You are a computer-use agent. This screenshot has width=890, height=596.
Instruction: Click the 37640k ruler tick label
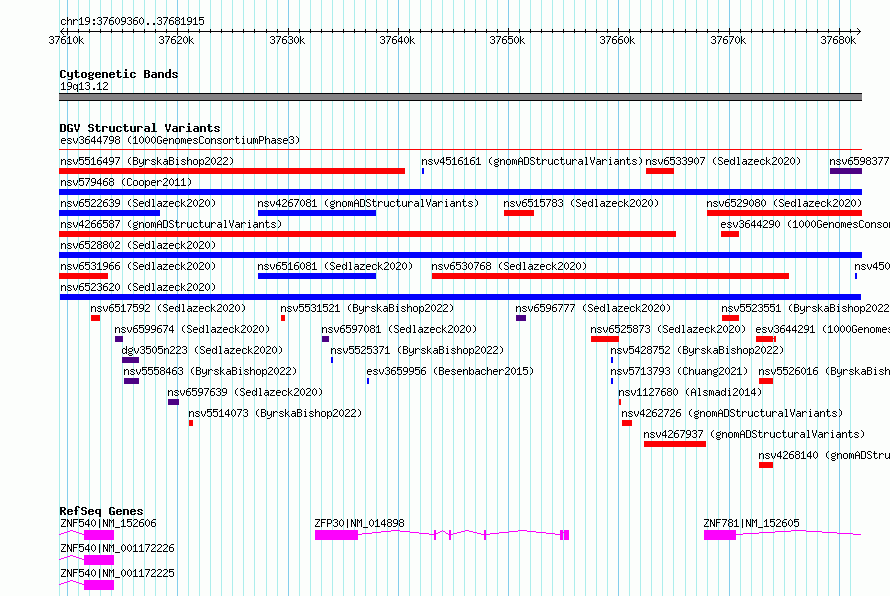(x=397, y=40)
